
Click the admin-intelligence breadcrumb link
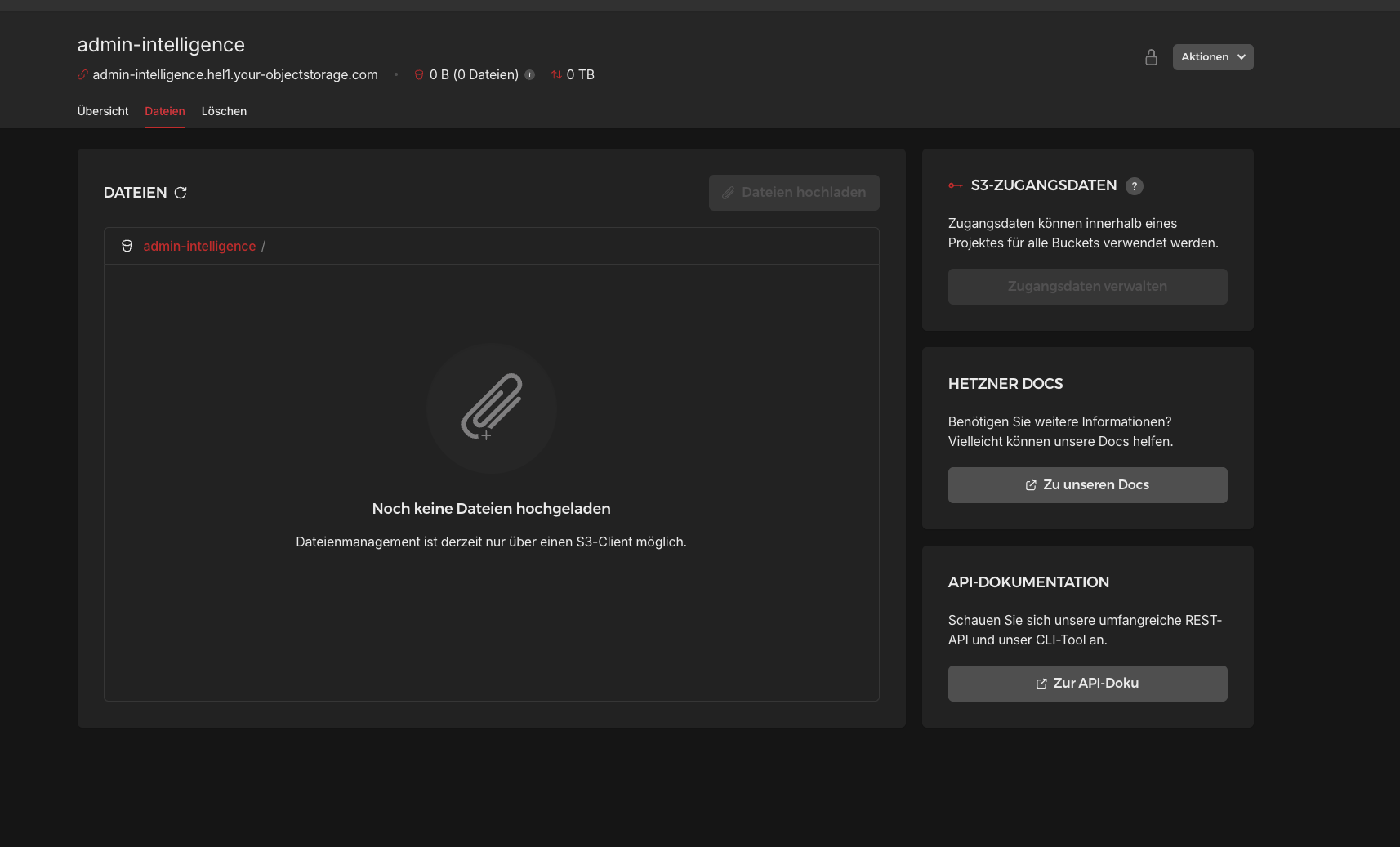(x=199, y=246)
